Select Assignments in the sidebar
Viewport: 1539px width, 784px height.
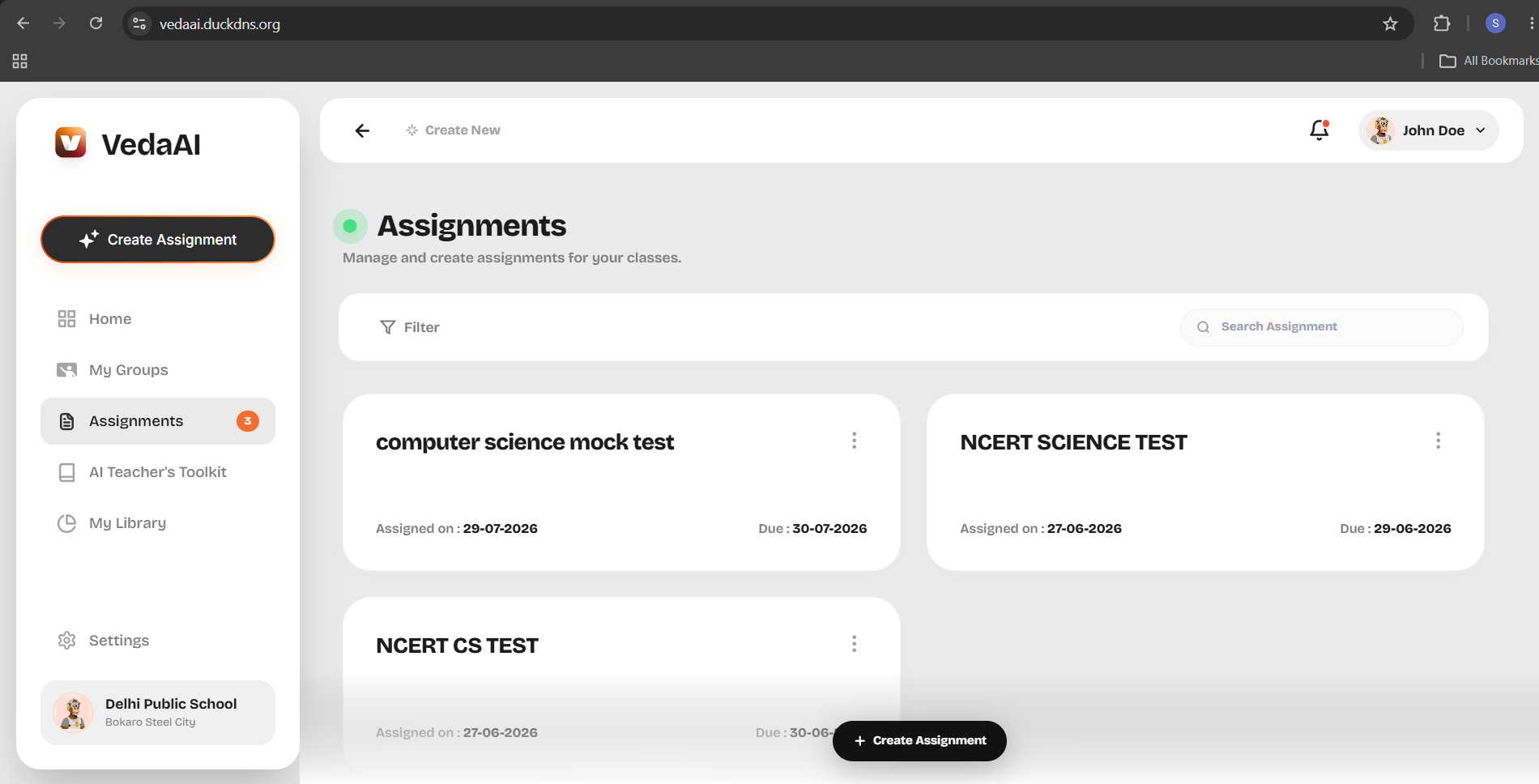click(x=158, y=421)
